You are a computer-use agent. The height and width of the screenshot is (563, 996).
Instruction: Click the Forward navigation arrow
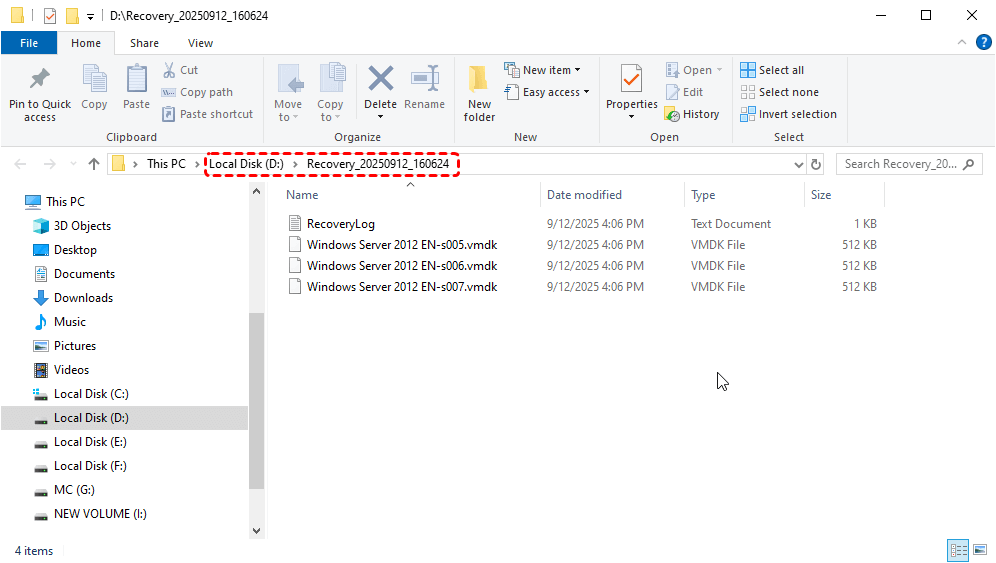tap(50, 164)
